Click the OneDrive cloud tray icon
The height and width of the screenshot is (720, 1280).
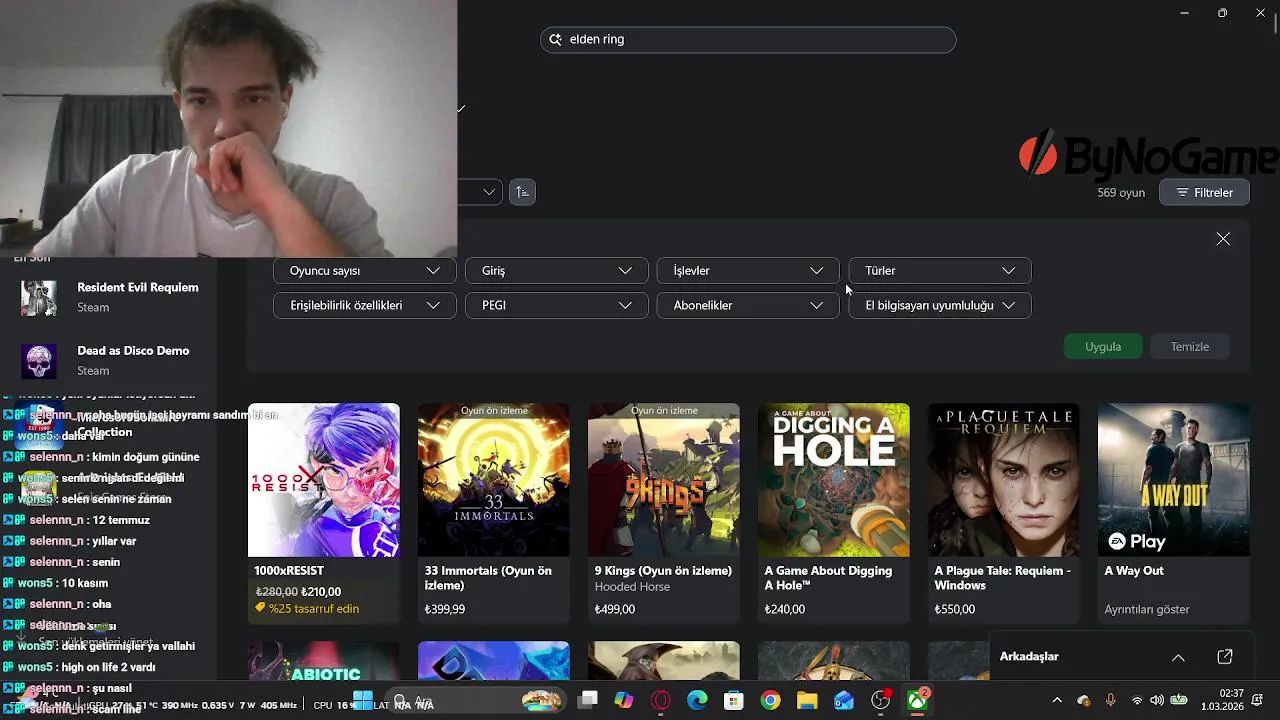tap(1084, 701)
